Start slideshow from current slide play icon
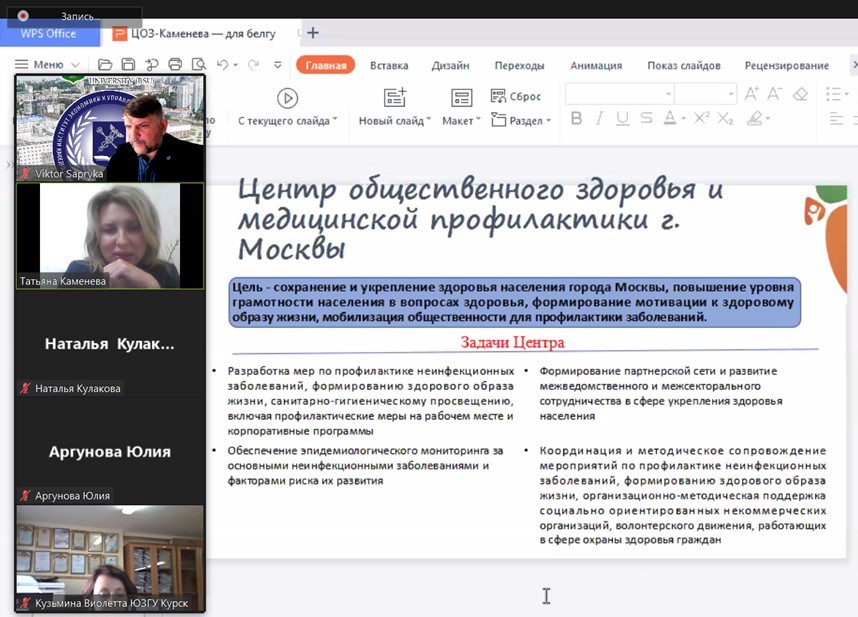This screenshot has height=617, width=858. [287, 98]
